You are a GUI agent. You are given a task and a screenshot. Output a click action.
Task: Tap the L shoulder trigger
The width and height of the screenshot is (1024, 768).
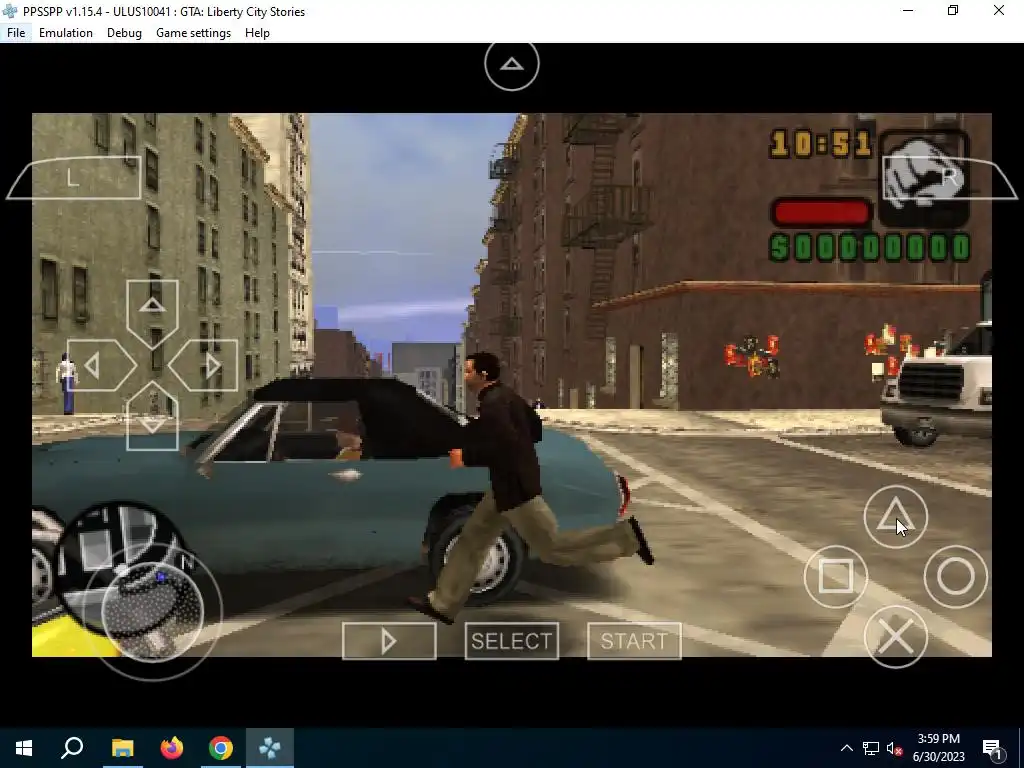(x=74, y=178)
